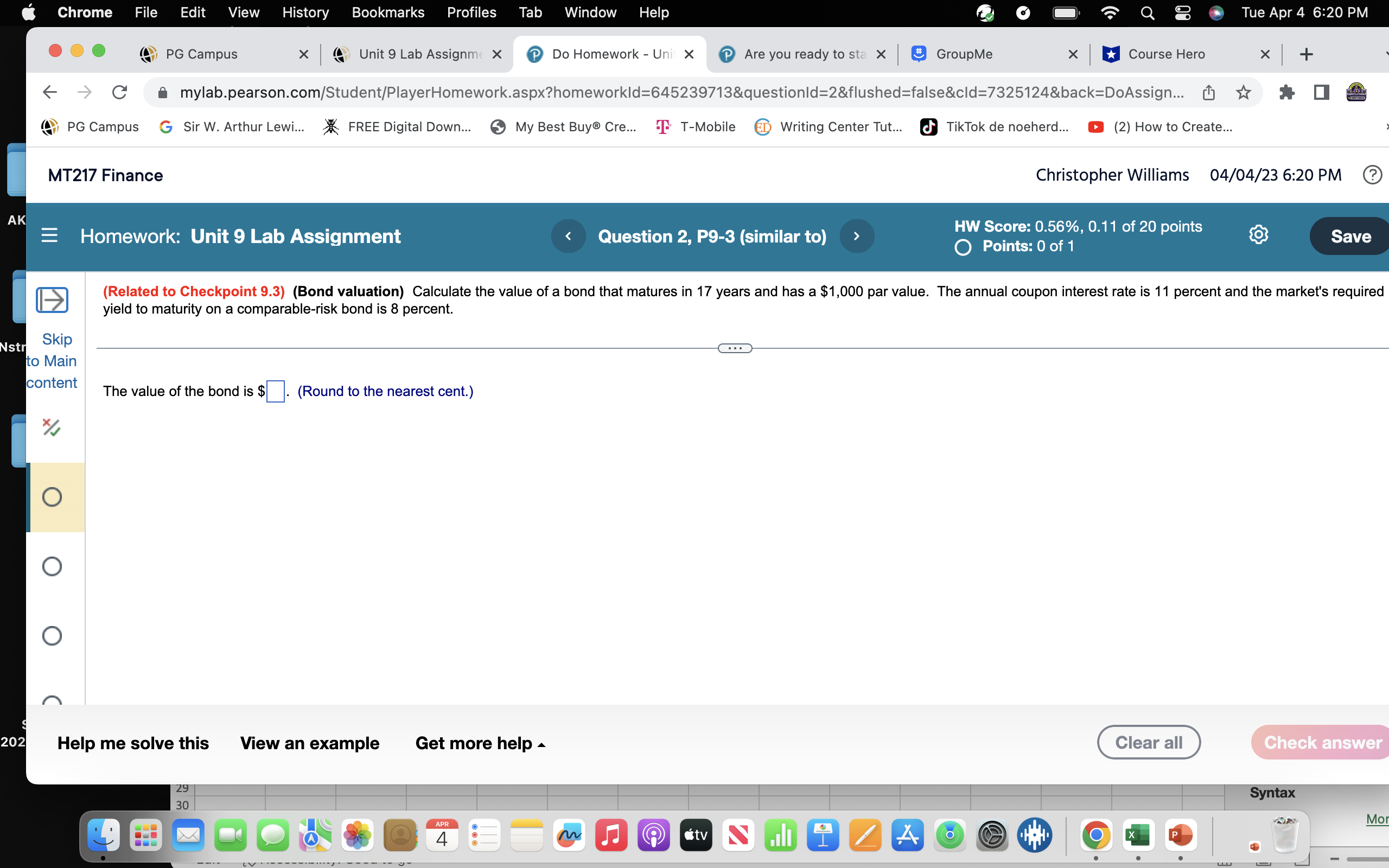This screenshot has height=868, width=1389.
Task: Launch Microsoft Excel from the Dock
Action: [1138, 835]
